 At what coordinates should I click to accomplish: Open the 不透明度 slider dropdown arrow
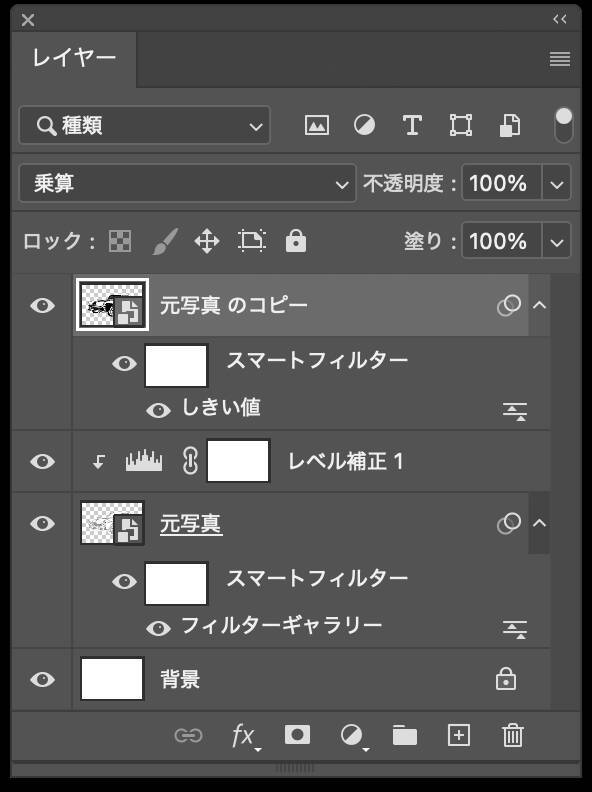557,183
